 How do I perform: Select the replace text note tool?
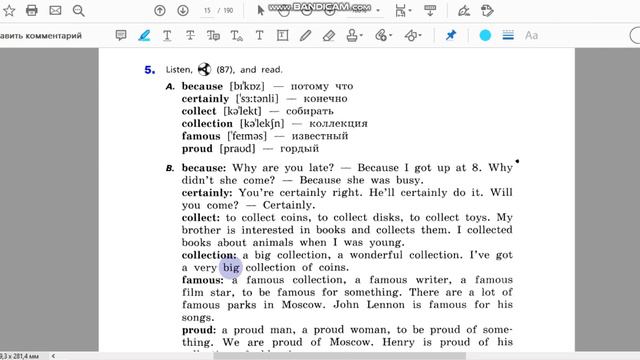(x=213, y=36)
